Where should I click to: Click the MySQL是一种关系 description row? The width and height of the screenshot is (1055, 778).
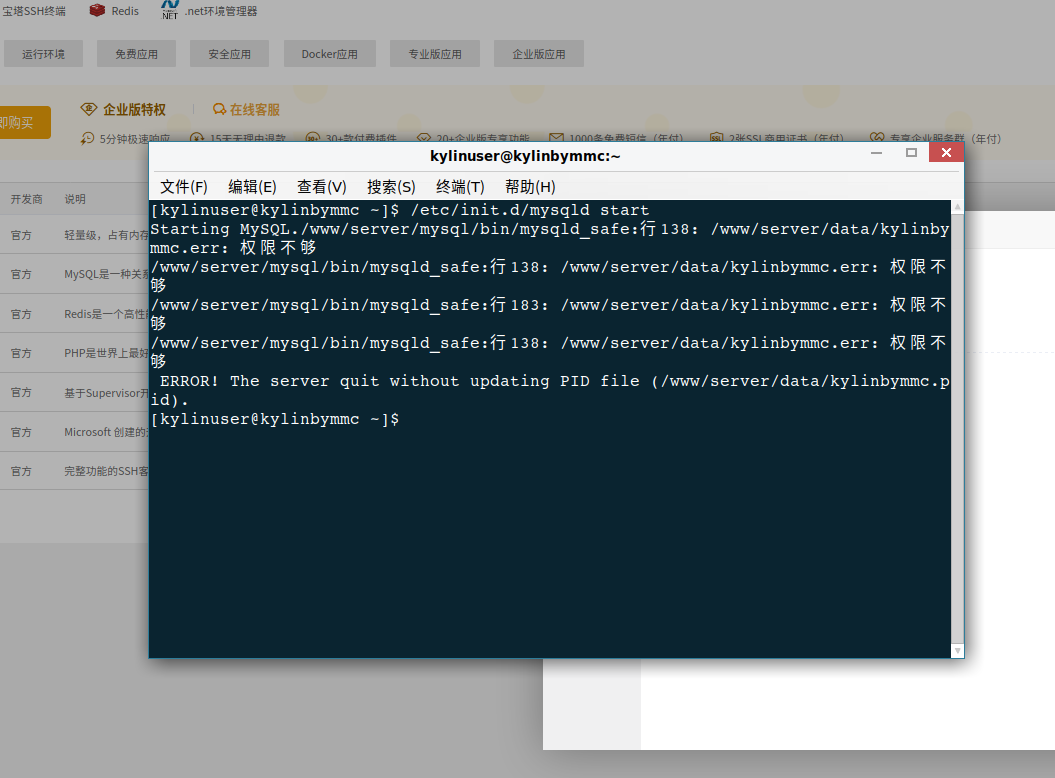click(74, 274)
